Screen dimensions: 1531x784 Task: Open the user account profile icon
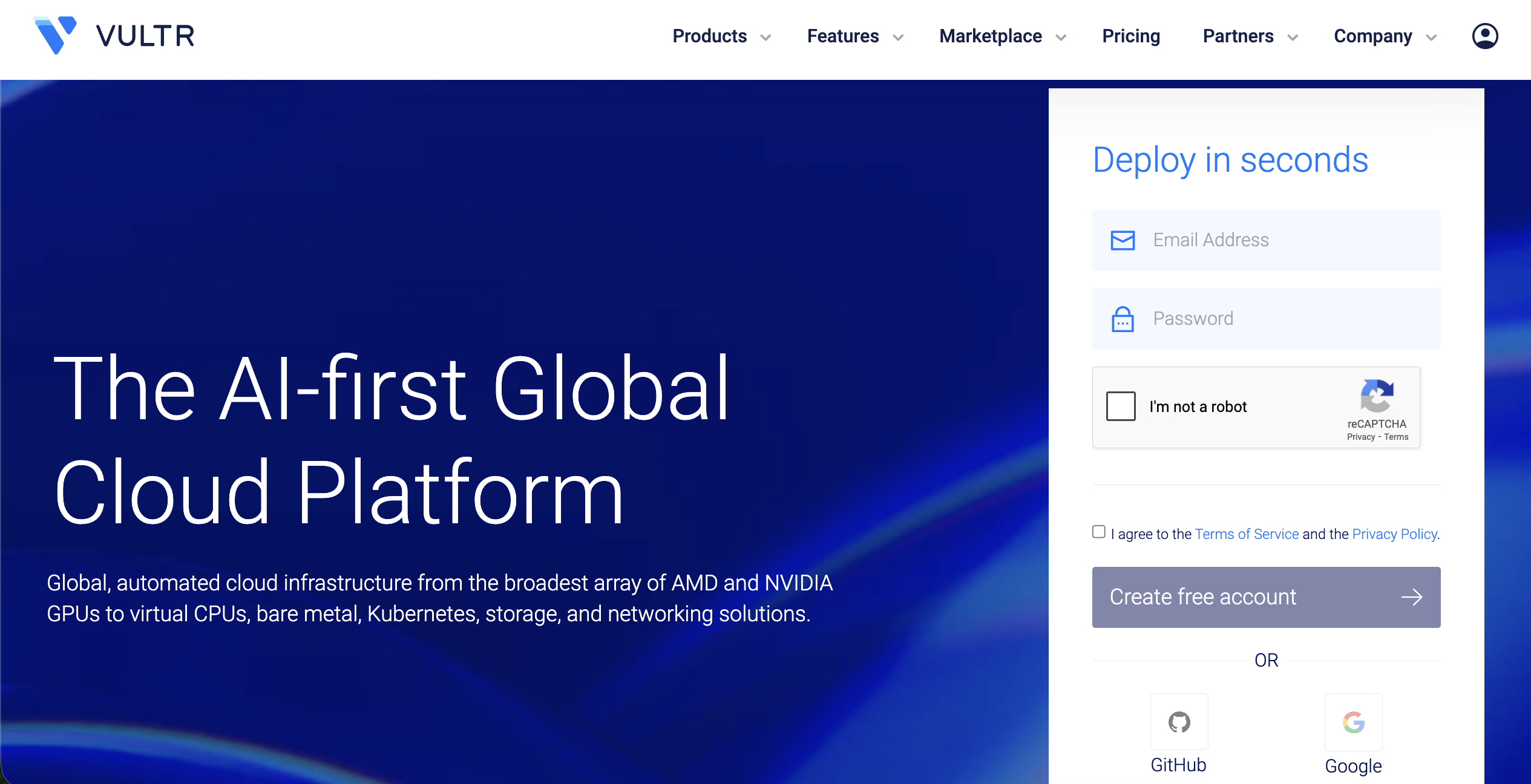coord(1484,36)
